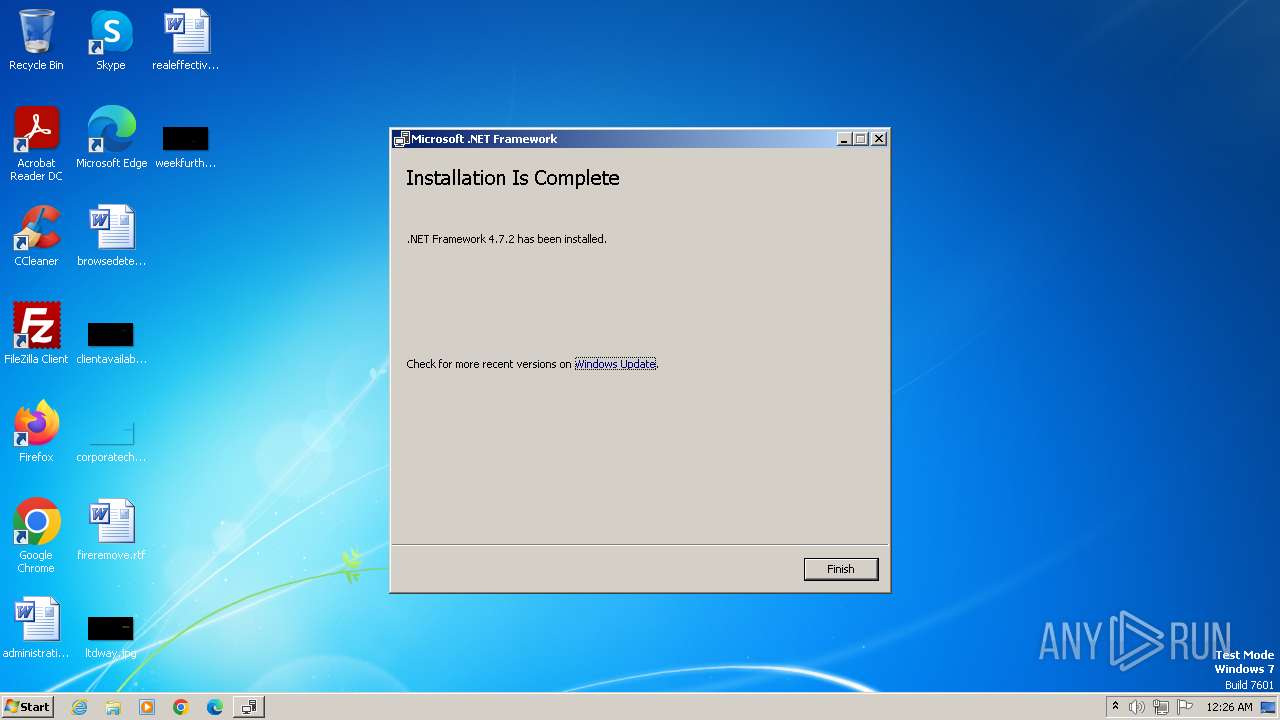
Task: Open the realeffectiv Word document icon
Action: coord(186,40)
